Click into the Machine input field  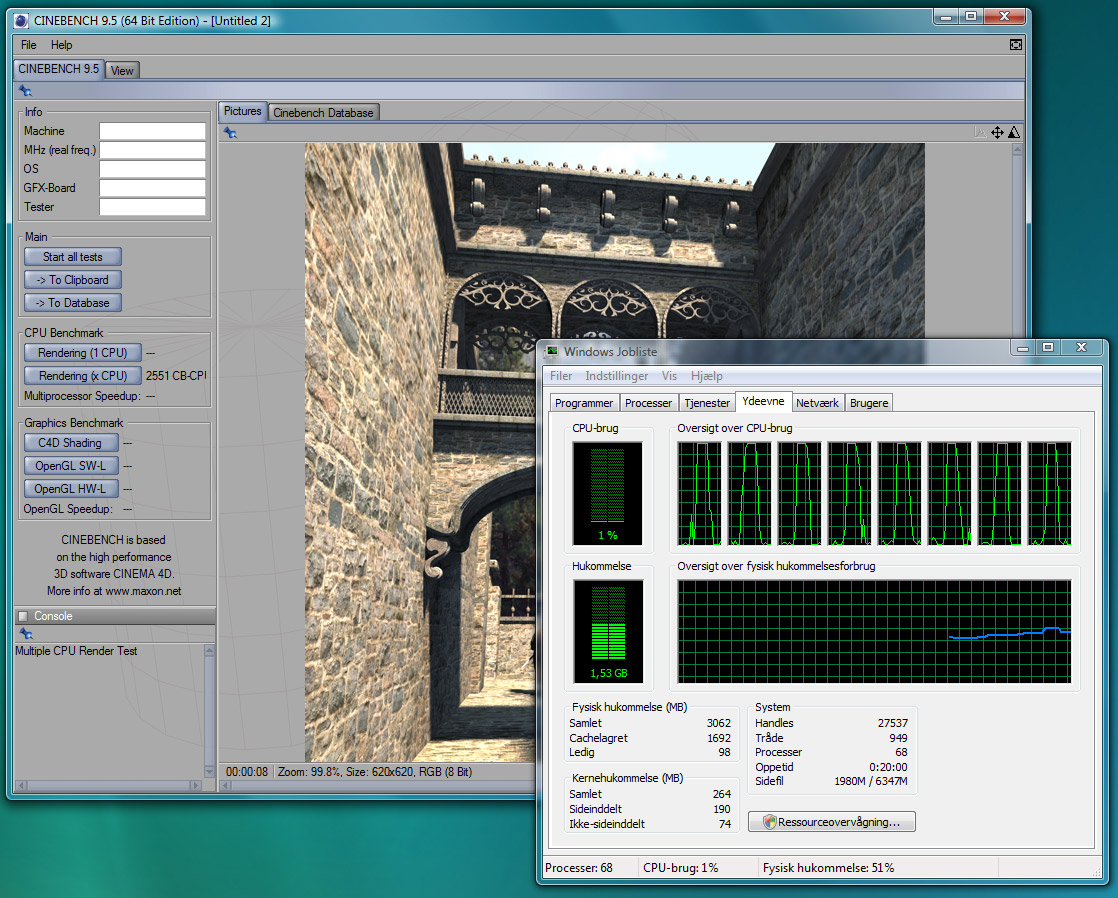click(152, 131)
